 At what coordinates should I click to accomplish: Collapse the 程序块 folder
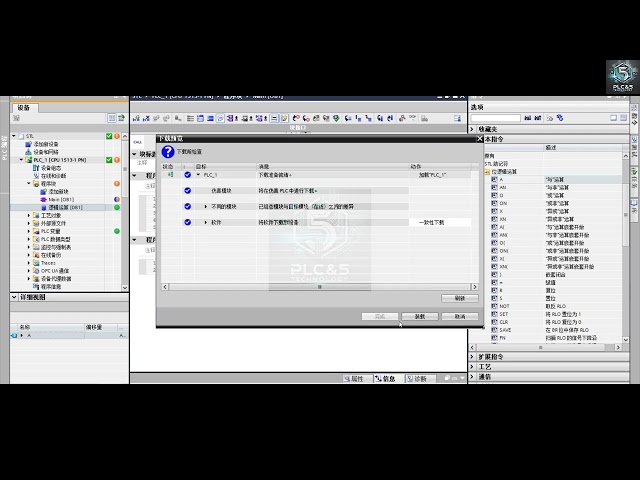pyautogui.click(x=29, y=184)
